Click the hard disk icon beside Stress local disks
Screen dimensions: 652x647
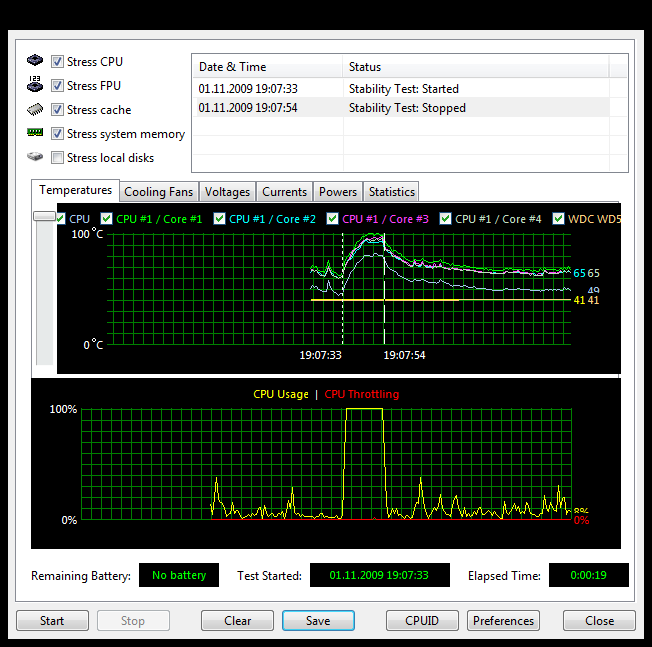(35, 157)
